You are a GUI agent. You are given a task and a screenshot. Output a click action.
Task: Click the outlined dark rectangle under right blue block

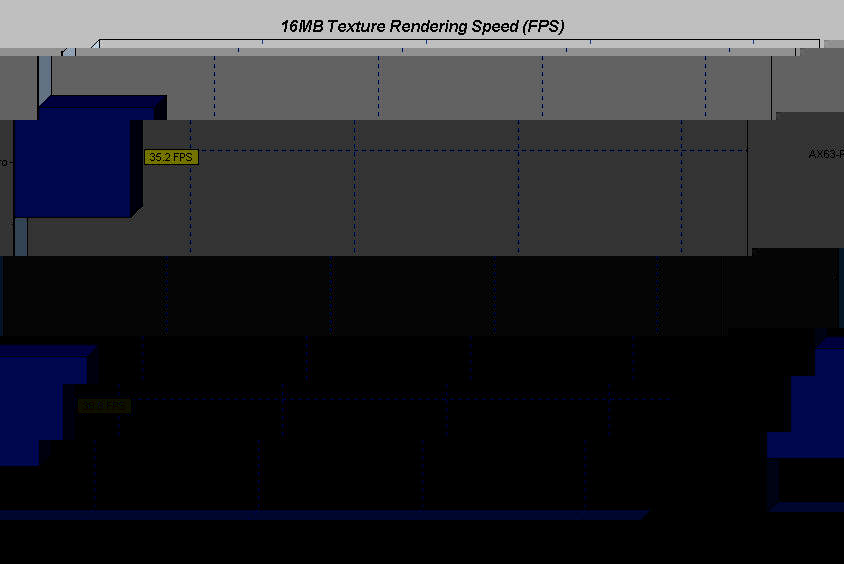[810, 482]
